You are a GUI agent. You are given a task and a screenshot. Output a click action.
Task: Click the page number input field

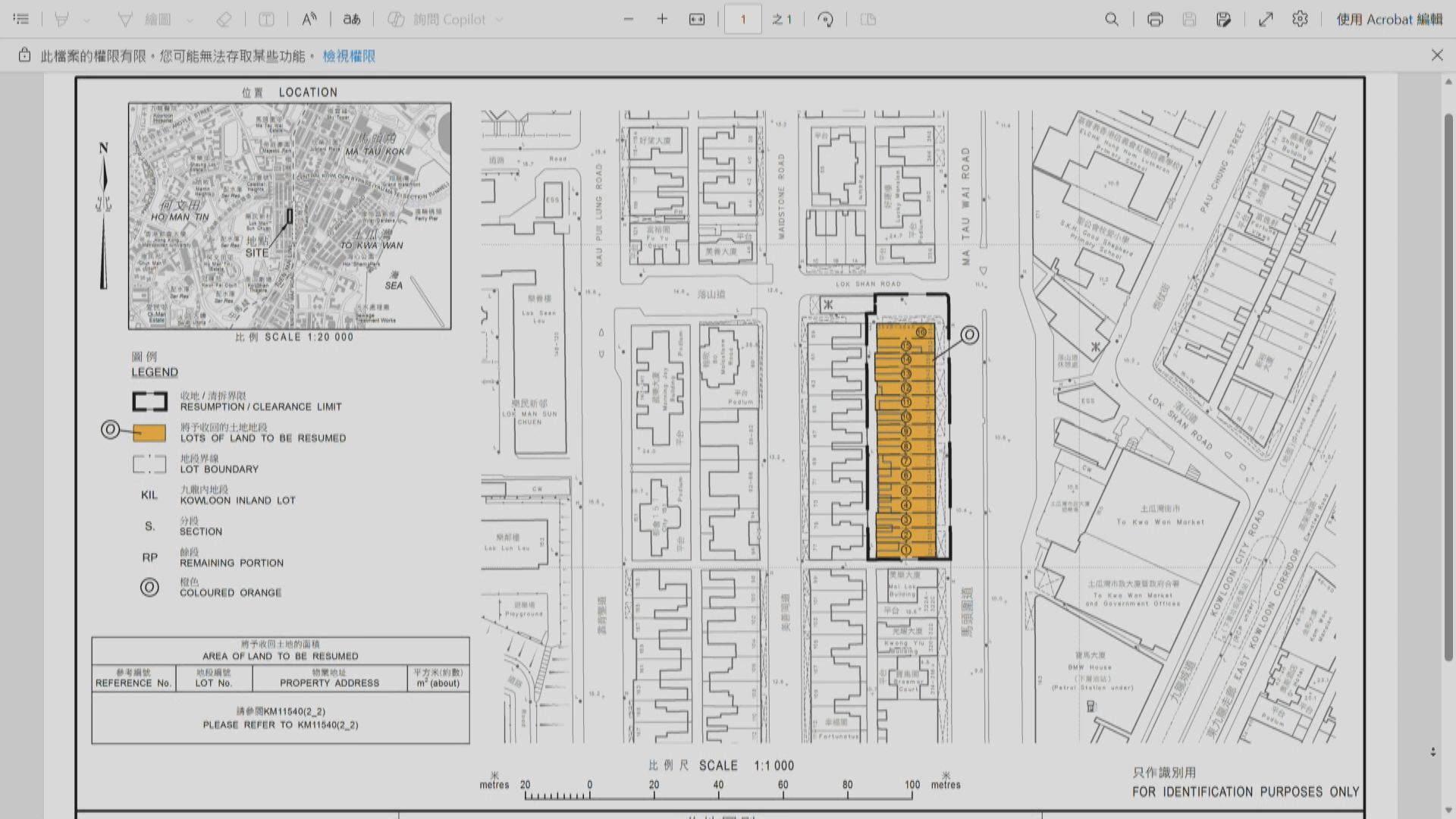743,19
